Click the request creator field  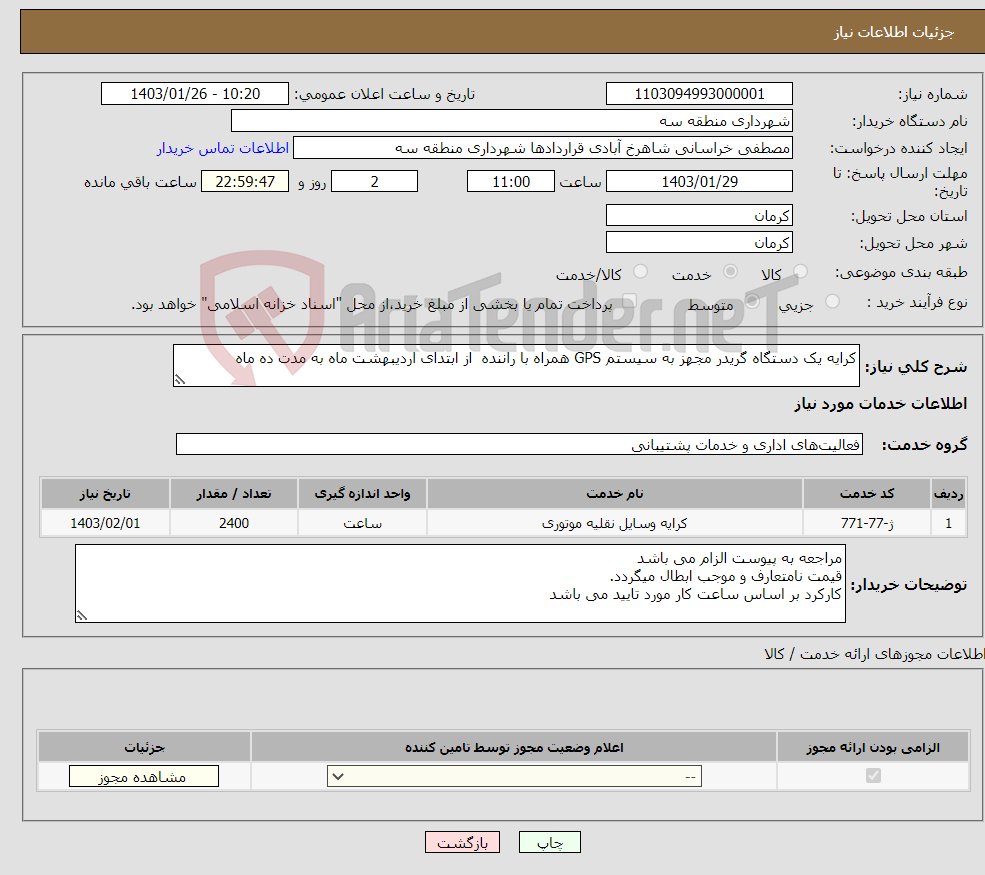coord(543,148)
